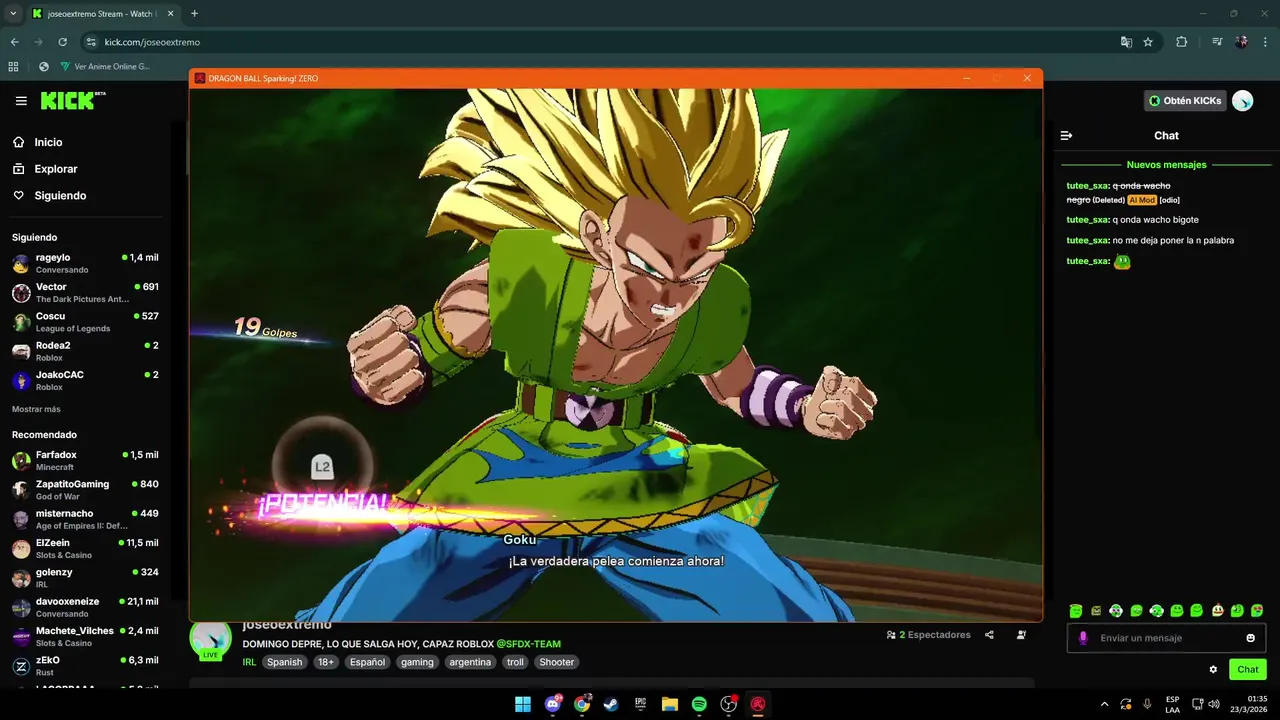Open Ver Anime Online bookmark
The height and width of the screenshot is (720, 1280).
(104, 67)
